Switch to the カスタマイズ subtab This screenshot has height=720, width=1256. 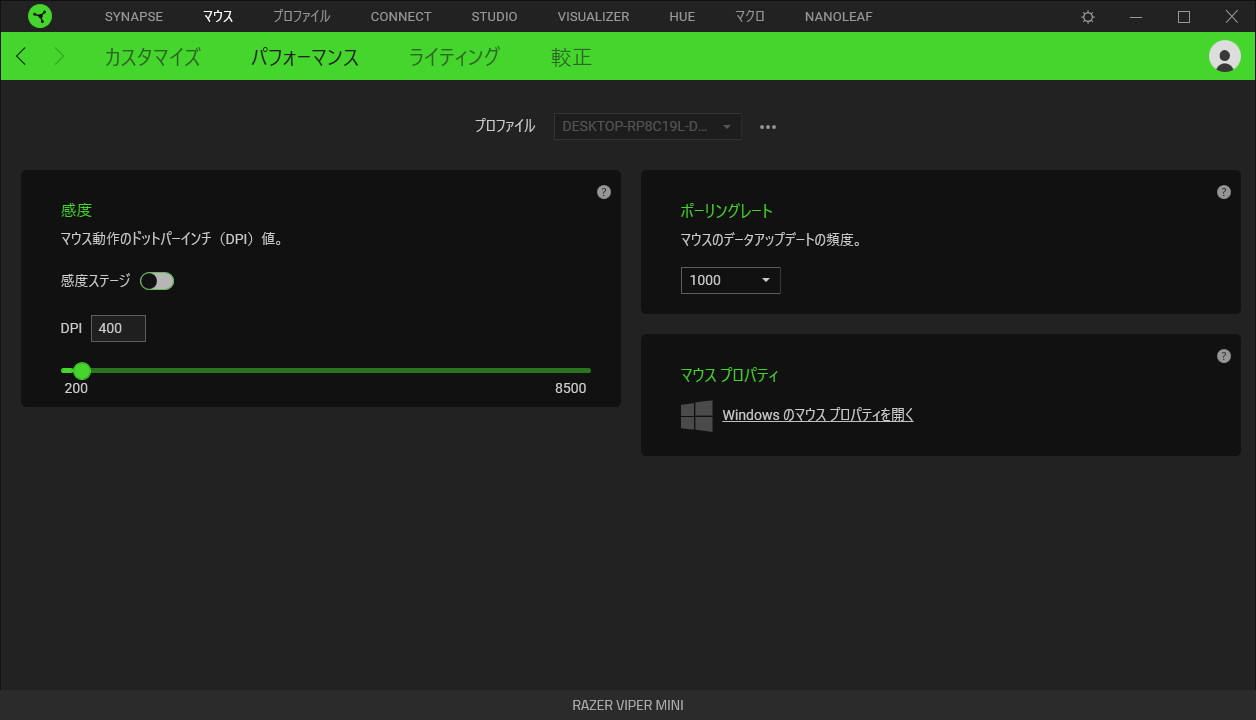(x=153, y=57)
